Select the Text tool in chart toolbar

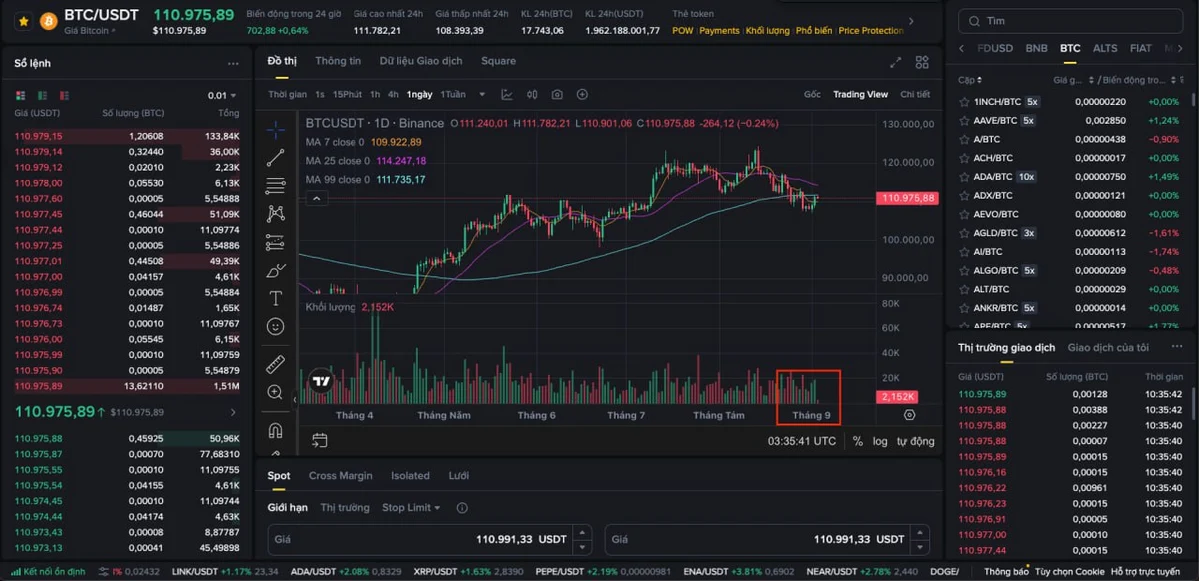pos(276,298)
